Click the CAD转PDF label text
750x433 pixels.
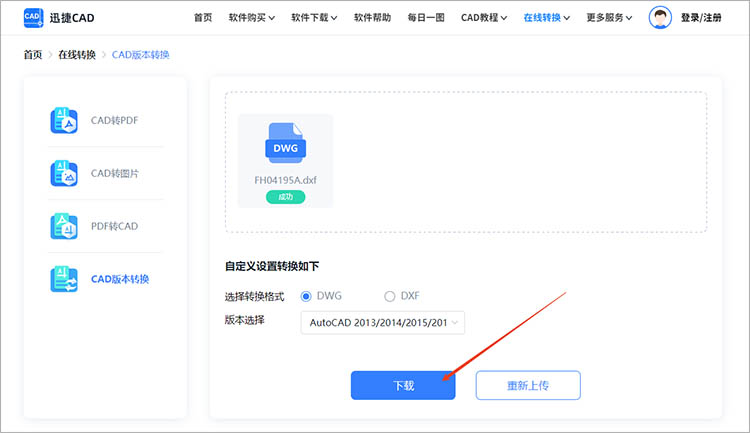(x=114, y=121)
